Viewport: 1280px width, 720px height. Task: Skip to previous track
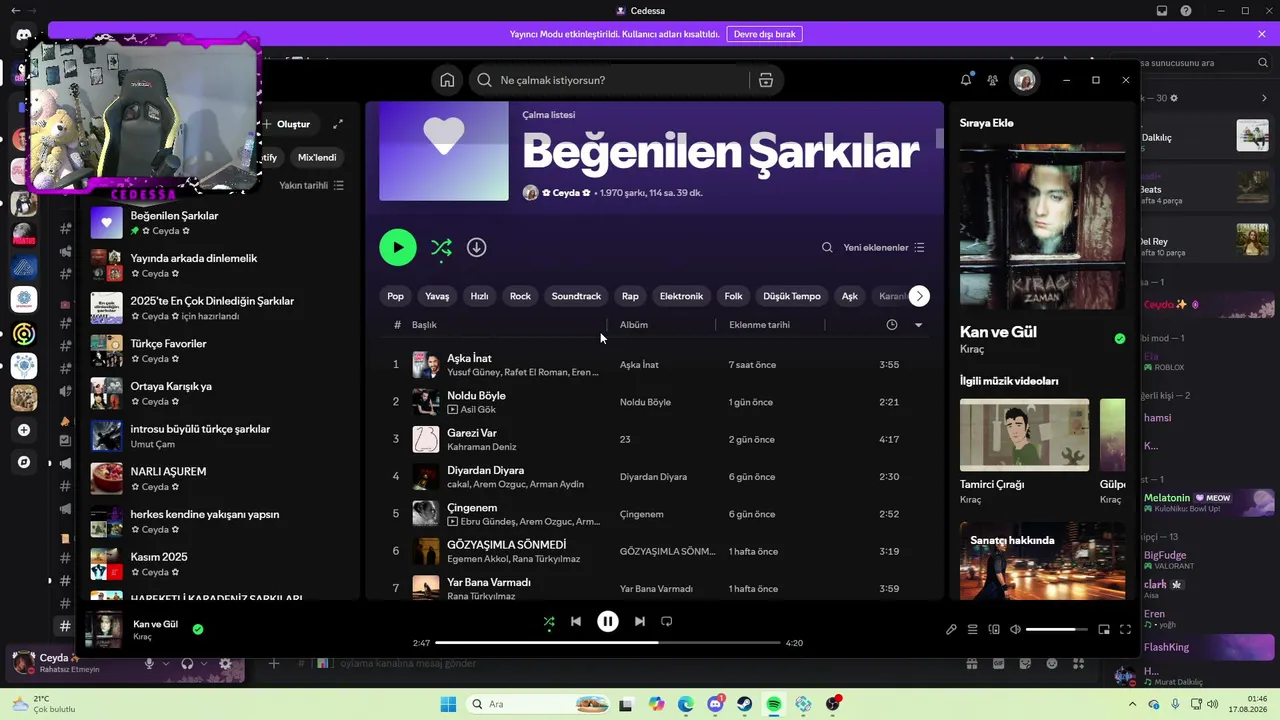tap(576, 621)
